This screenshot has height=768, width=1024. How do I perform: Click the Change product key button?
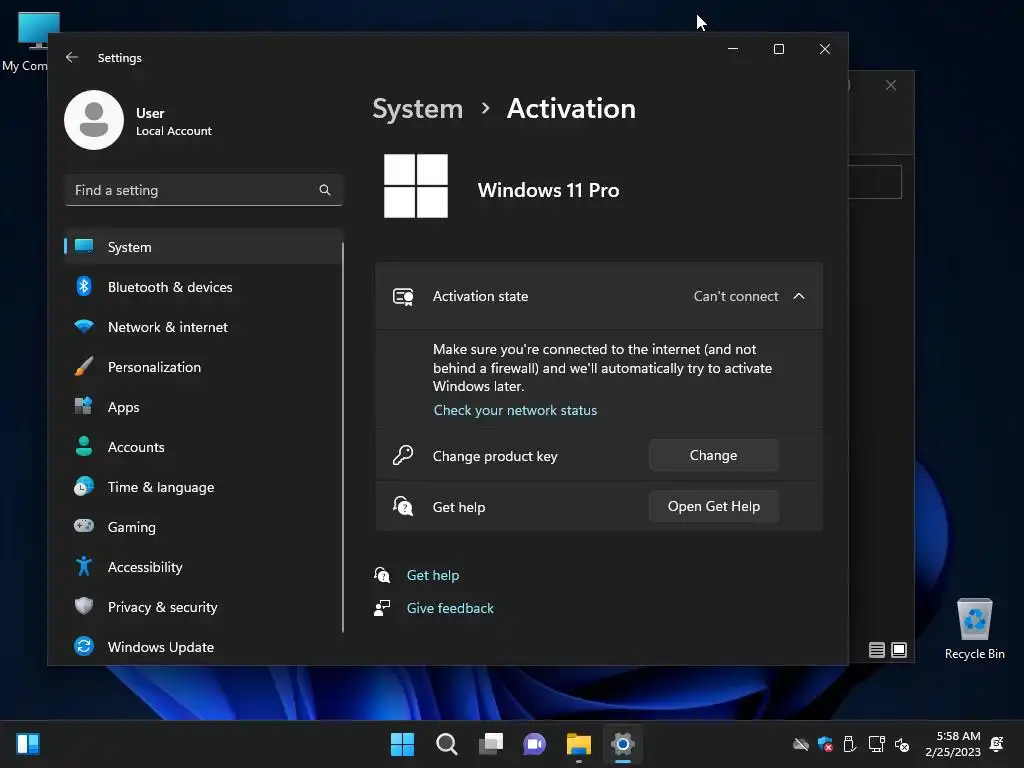tap(713, 455)
